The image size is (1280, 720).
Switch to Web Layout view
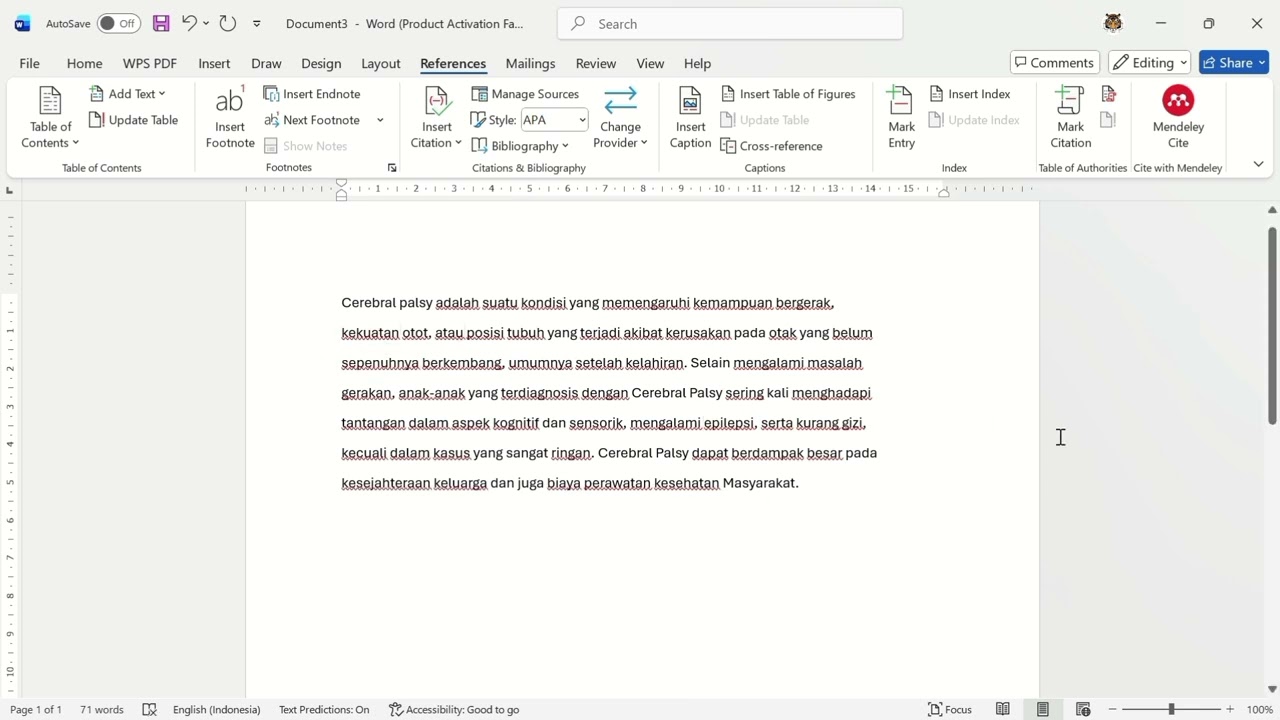[1083, 709]
